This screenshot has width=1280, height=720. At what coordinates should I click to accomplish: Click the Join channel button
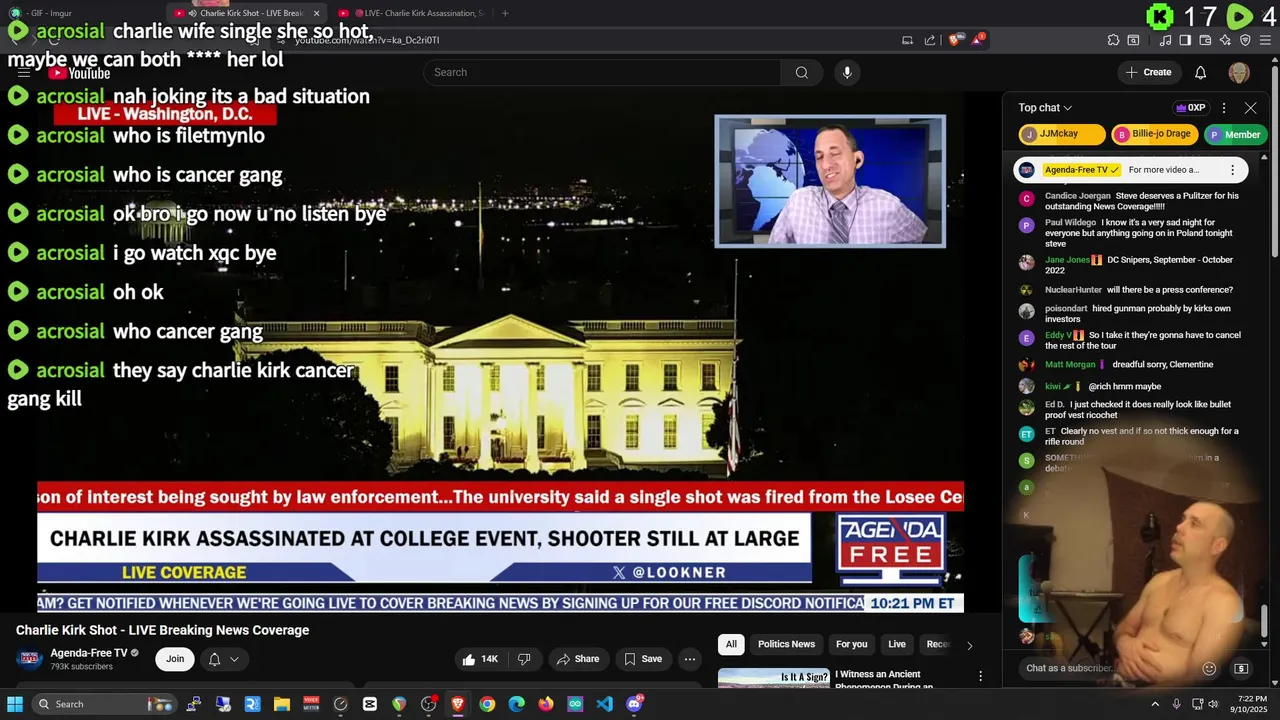tap(175, 659)
